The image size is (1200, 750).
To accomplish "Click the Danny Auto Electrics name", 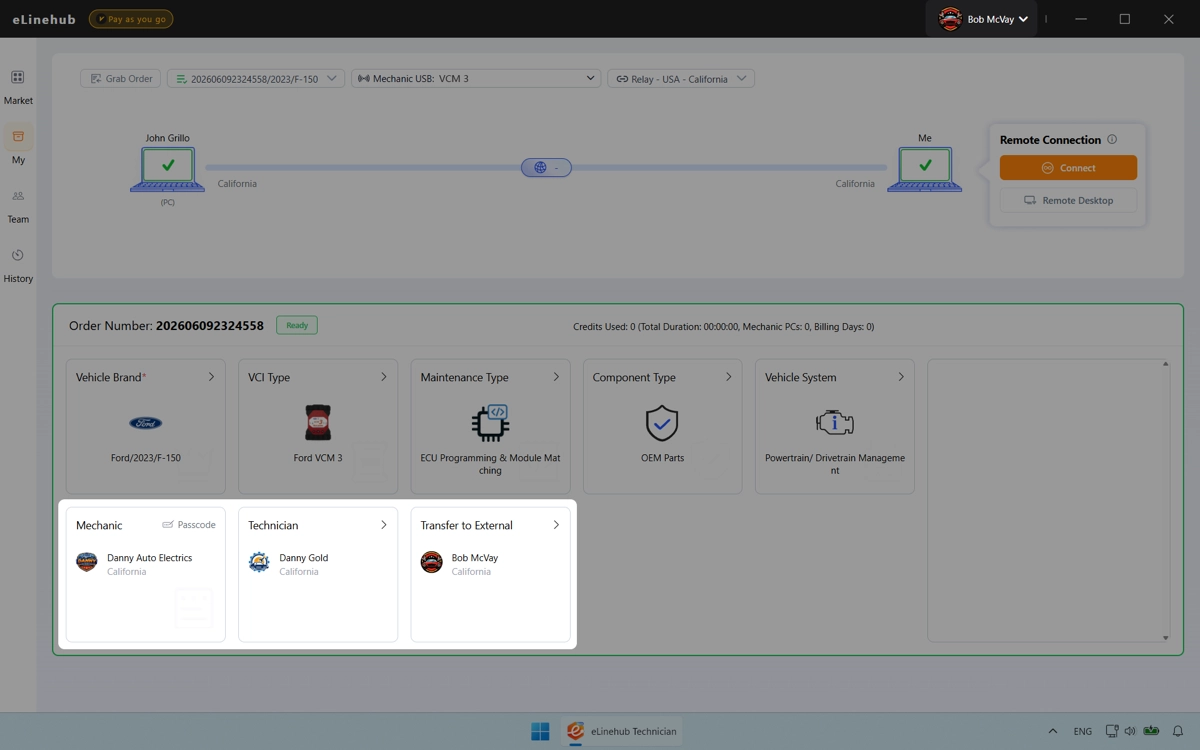I will pyautogui.click(x=149, y=558).
